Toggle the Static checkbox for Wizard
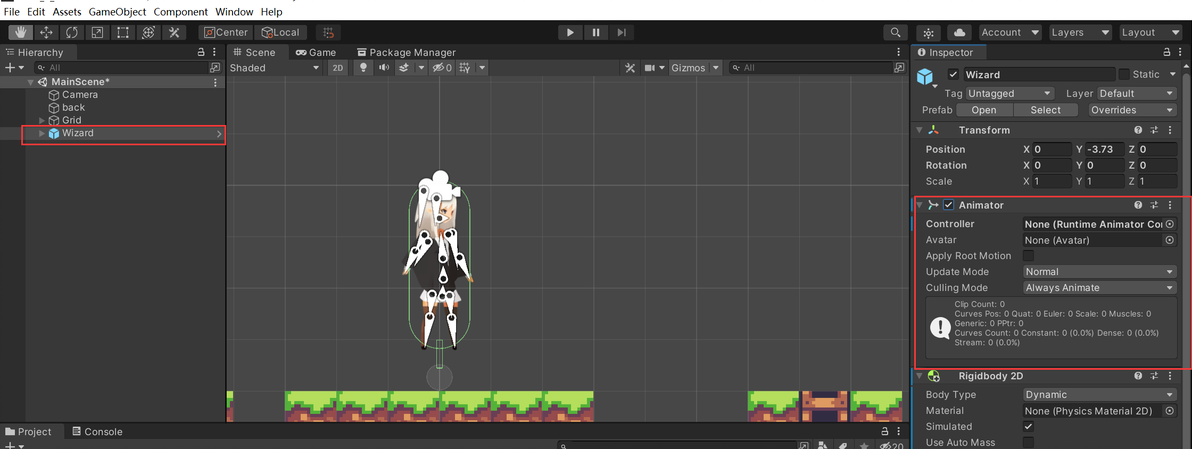The width and height of the screenshot is (1192, 449). point(1124,74)
